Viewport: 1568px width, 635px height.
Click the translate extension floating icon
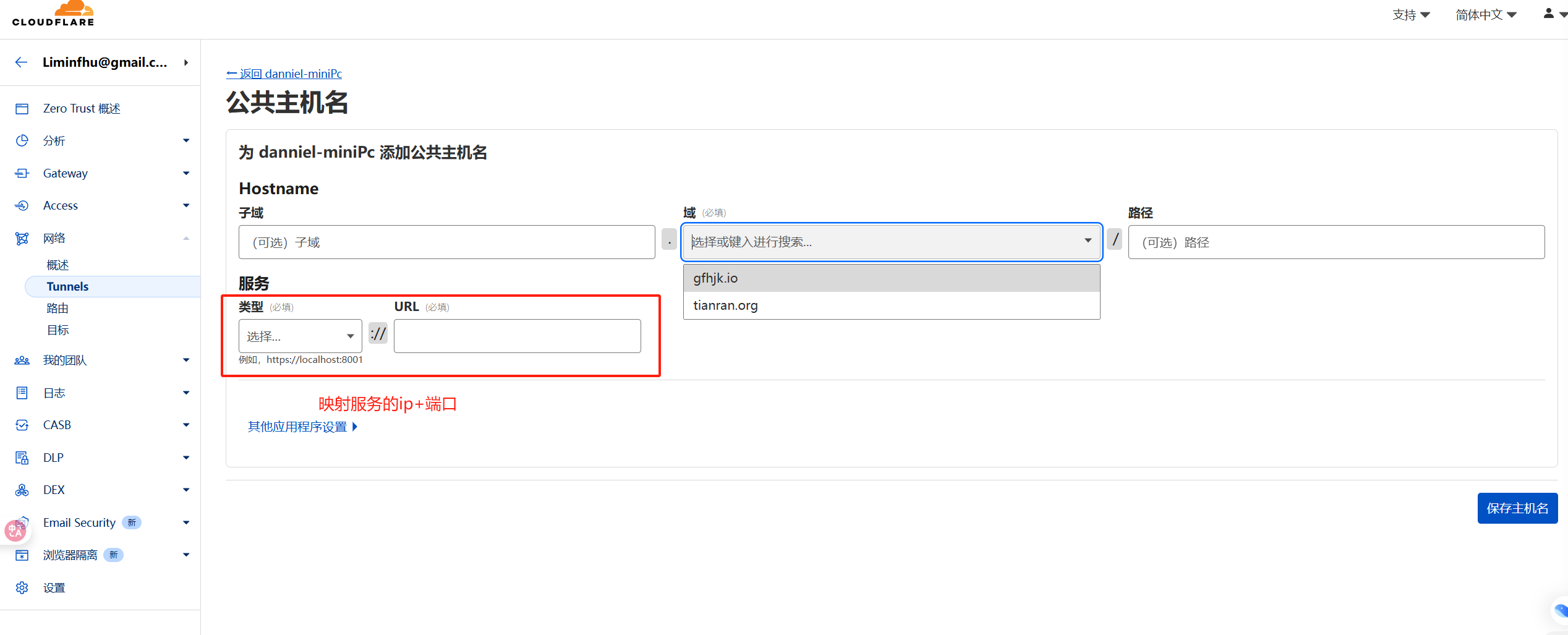(x=15, y=531)
